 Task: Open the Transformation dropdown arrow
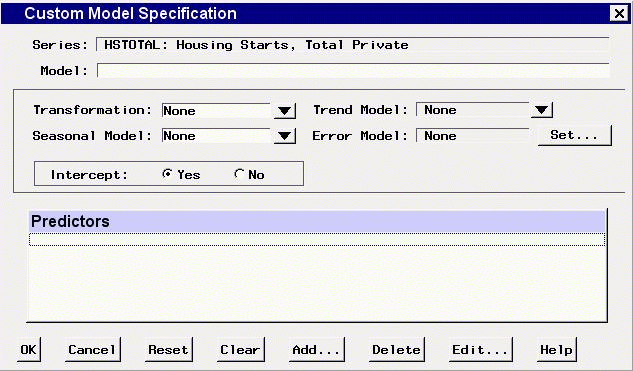[285, 111]
